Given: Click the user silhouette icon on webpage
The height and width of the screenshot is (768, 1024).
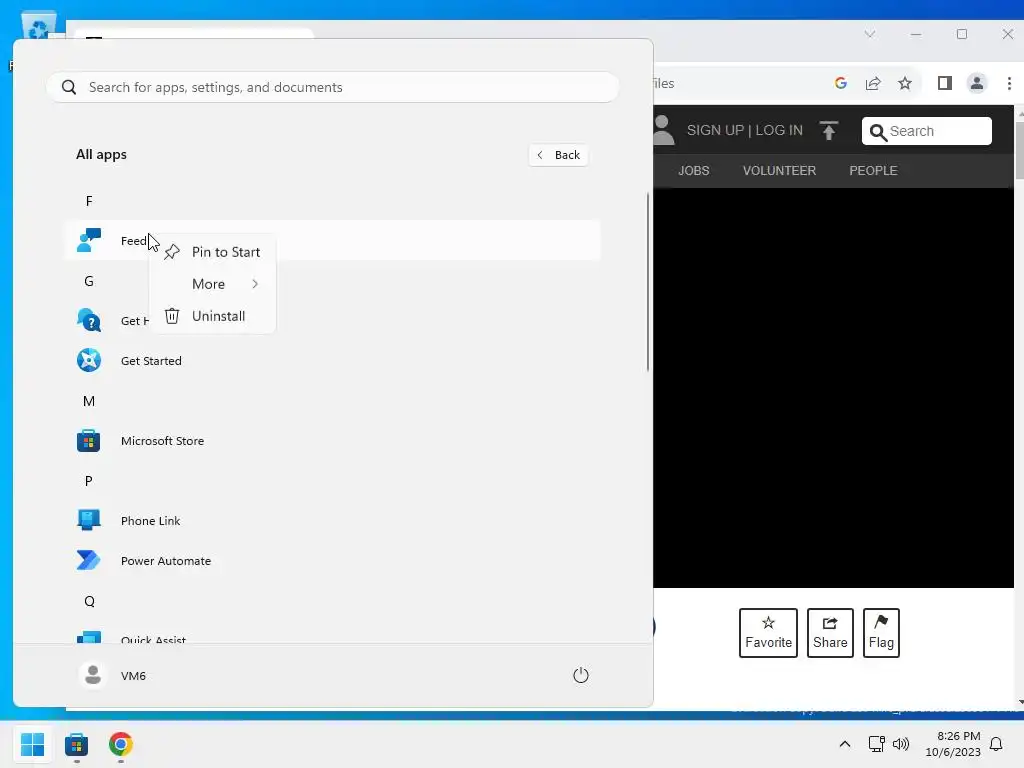Looking at the screenshot, I should click(x=662, y=130).
